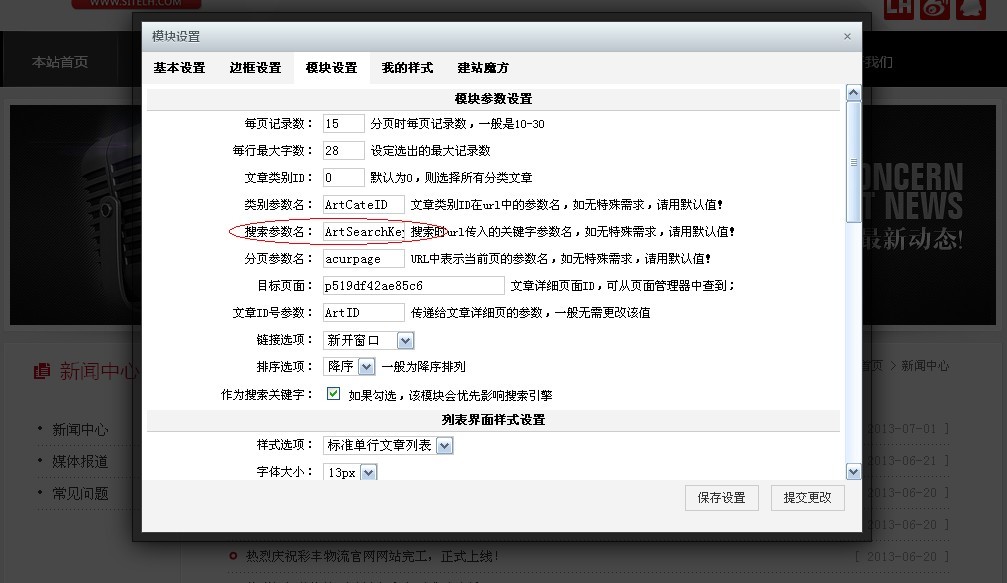Screen dimensions: 1007x583
Task: Click the red news icon beside 新闻中心 heading
Action: [42, 371]
